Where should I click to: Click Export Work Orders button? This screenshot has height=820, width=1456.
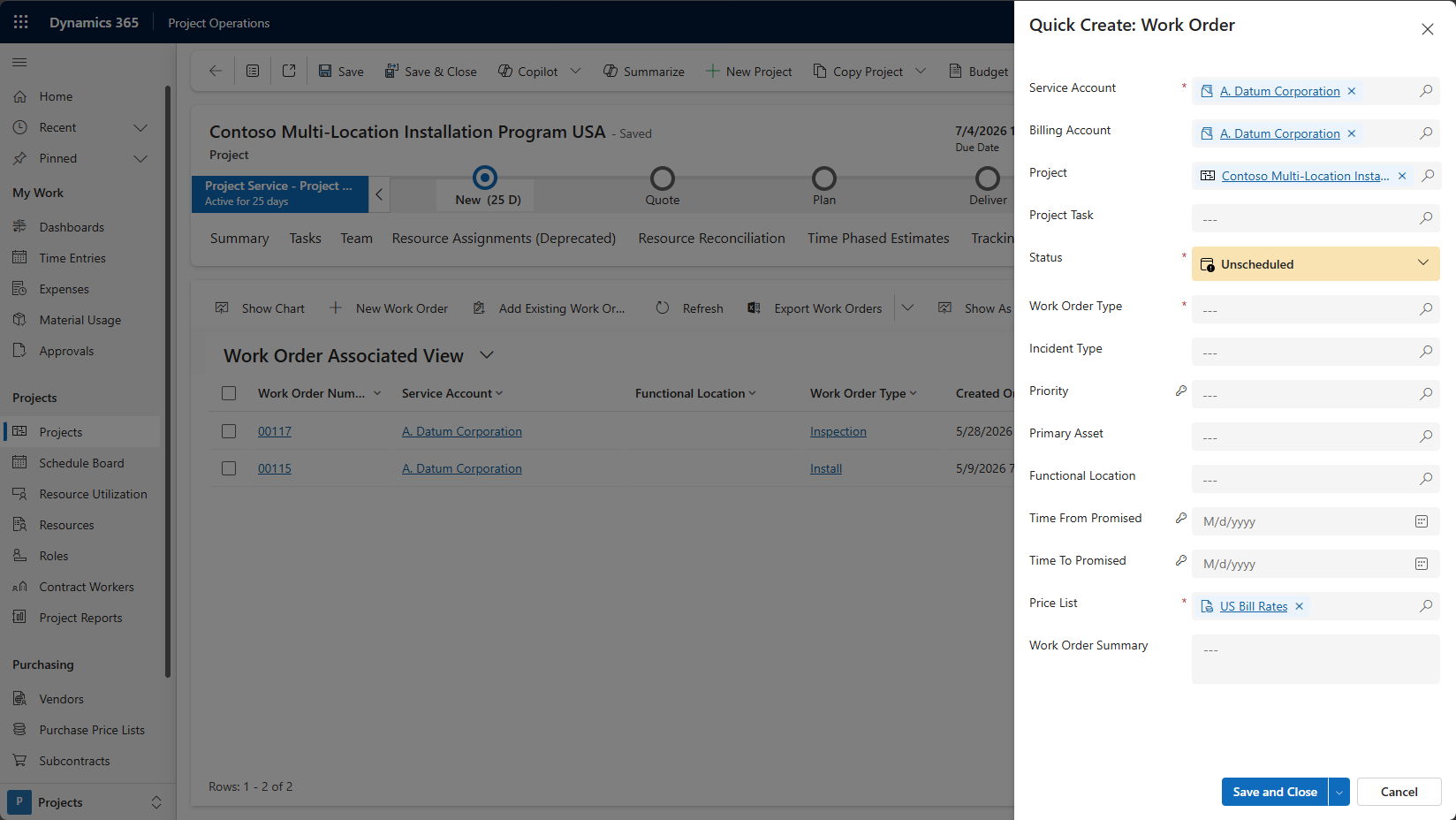coord(815,308)
